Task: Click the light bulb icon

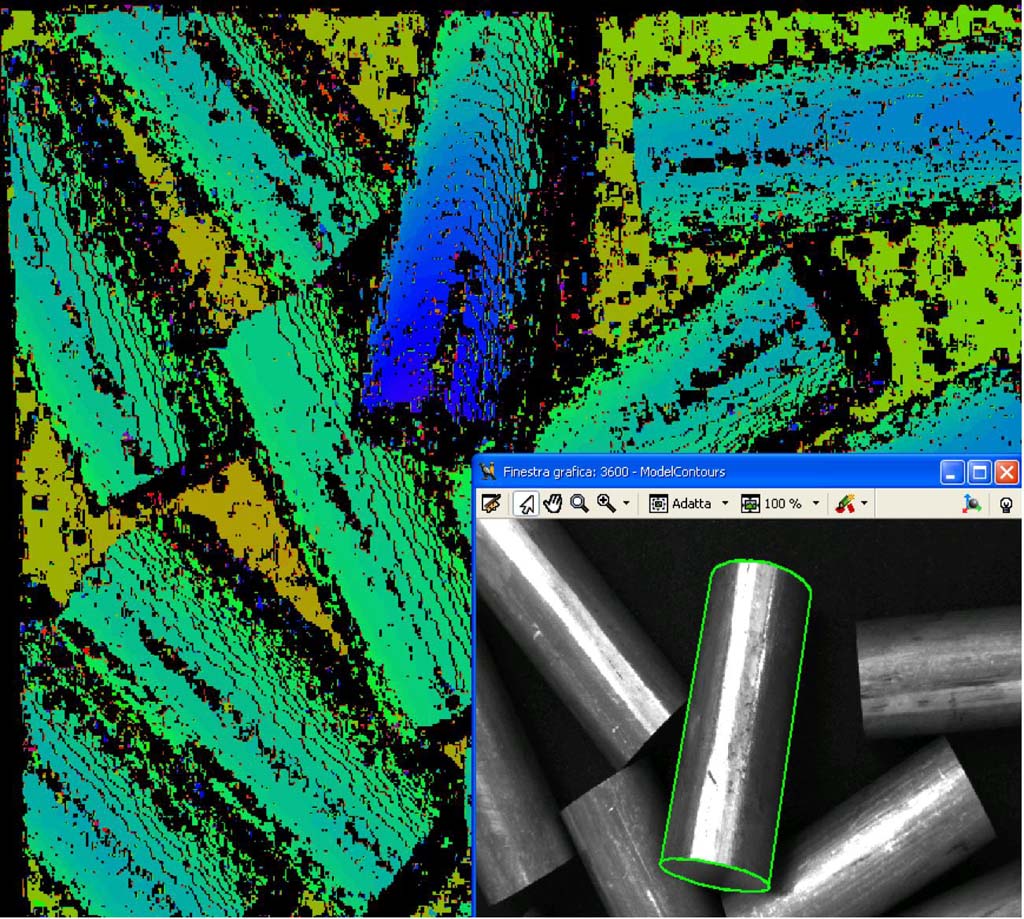Action: click(x=1006, y=504)
